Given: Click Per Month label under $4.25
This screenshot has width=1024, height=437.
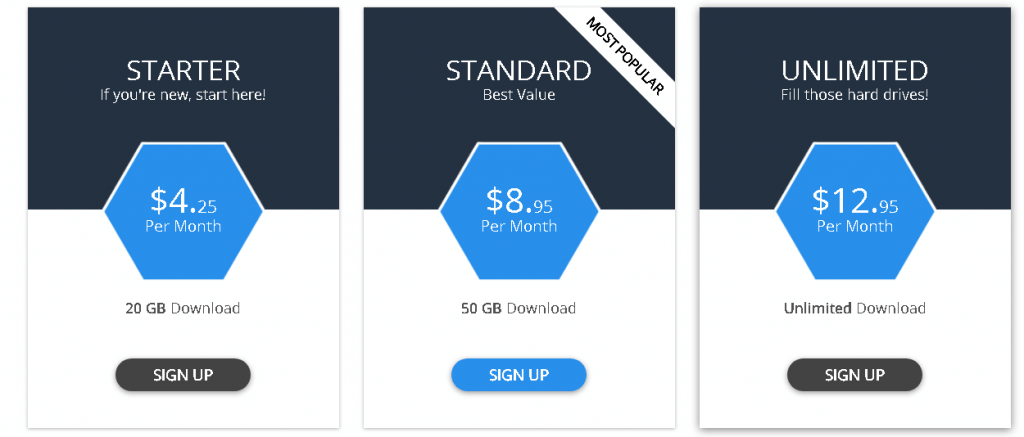Looking at the screenshot, I should click(x=183, y=226).
